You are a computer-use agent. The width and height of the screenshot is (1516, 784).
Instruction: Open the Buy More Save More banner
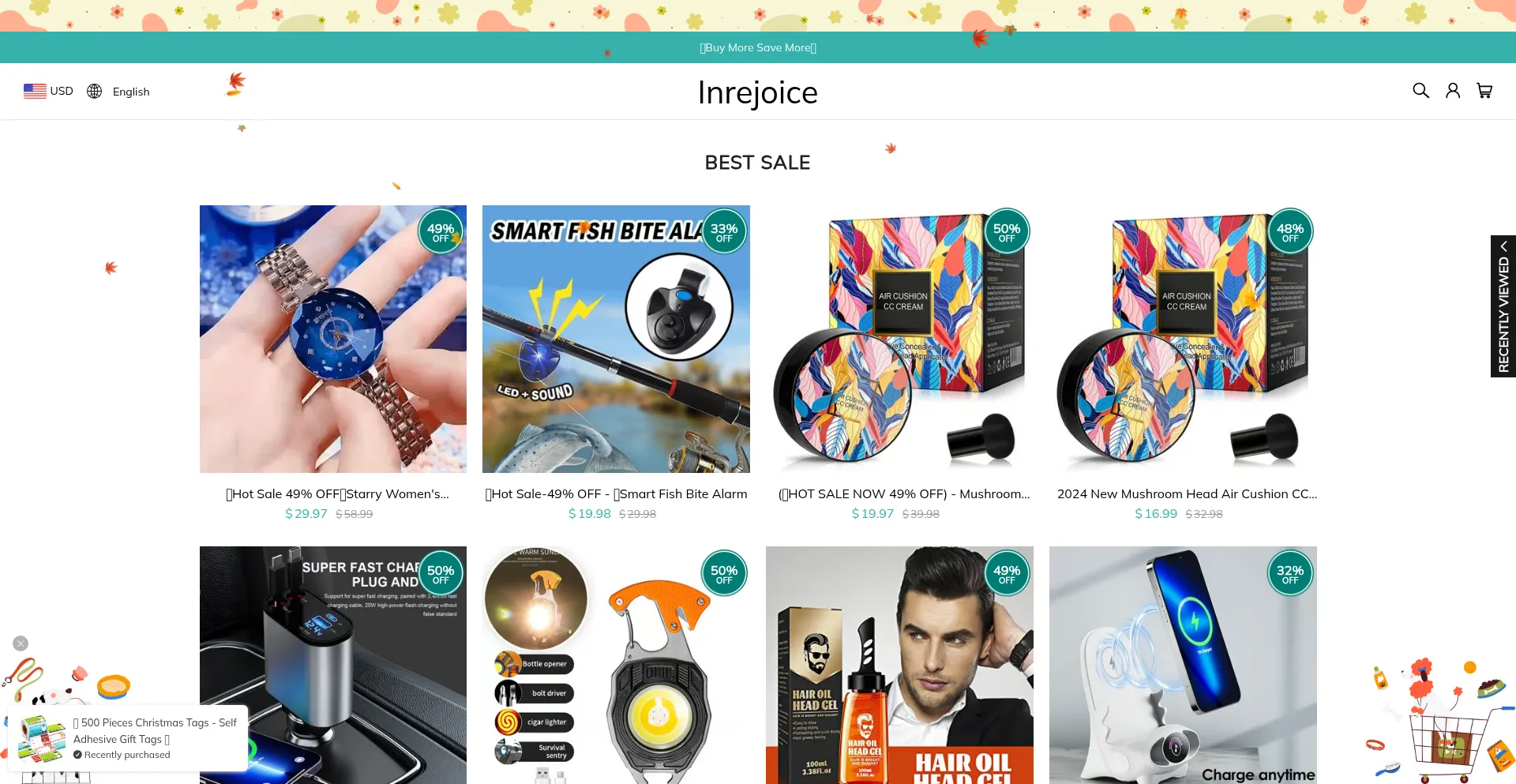758,47
